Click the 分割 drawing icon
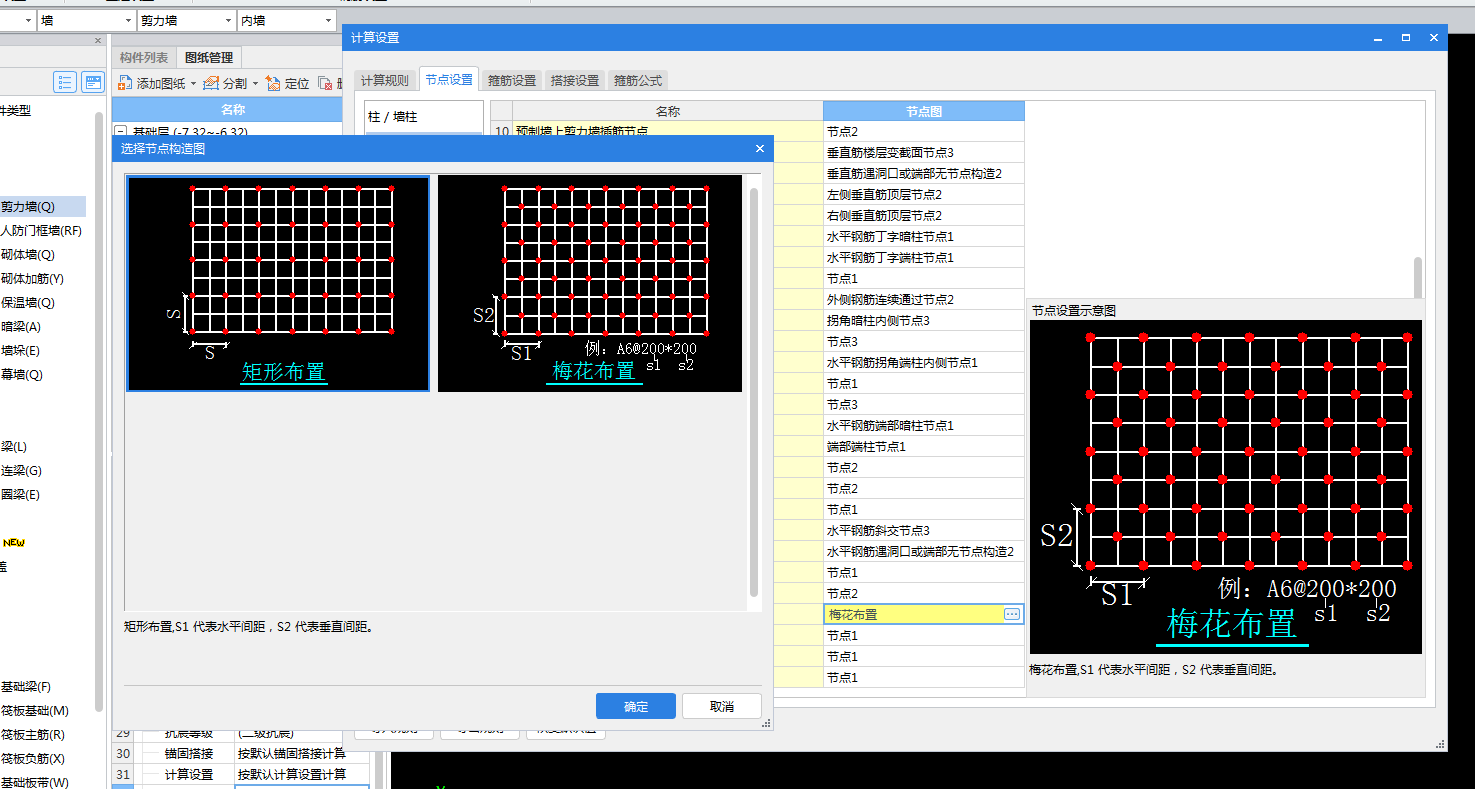1475x789 pixels. tap(211, 83)
